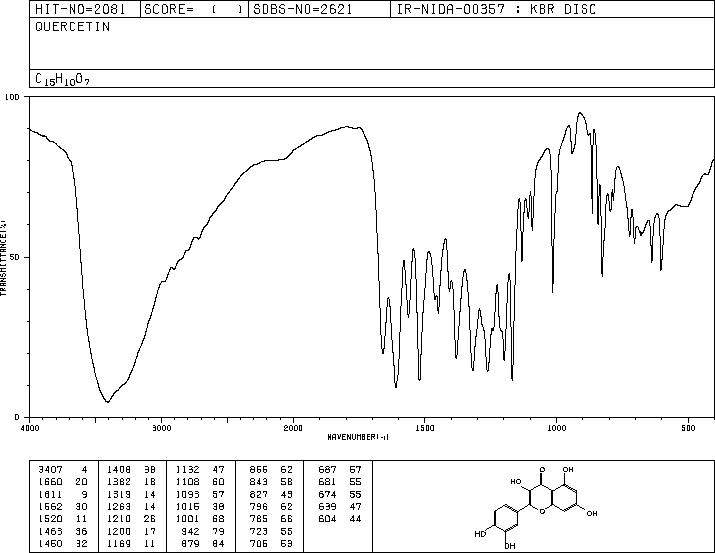Select the 827 peak table entry
This screenshot has width=715, height=553.
coord(271,495)
